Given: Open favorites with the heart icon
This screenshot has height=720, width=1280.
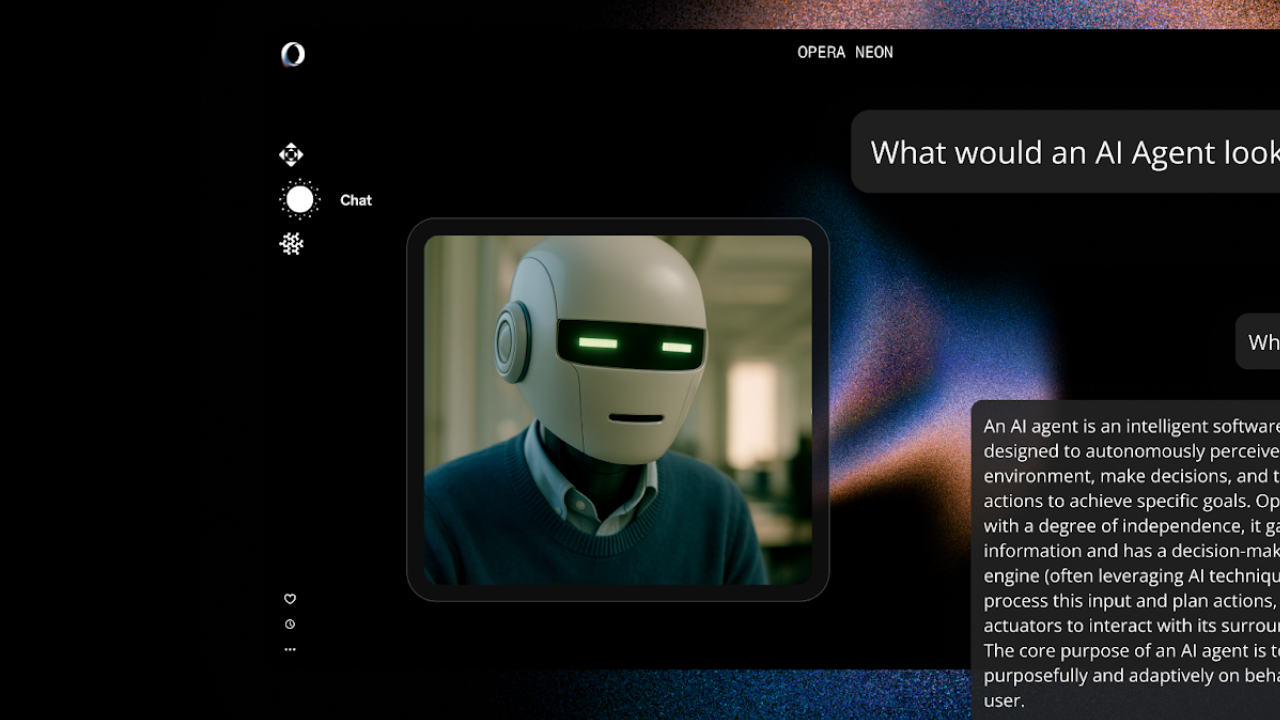Looking at the screenshot, I should click(x=290, y=599).
